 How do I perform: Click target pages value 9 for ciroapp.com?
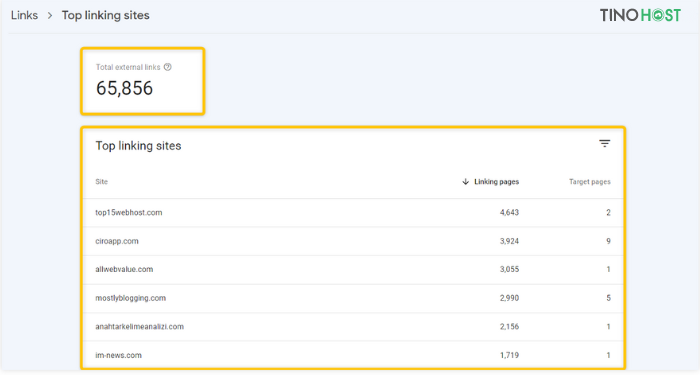coord(608,241)
